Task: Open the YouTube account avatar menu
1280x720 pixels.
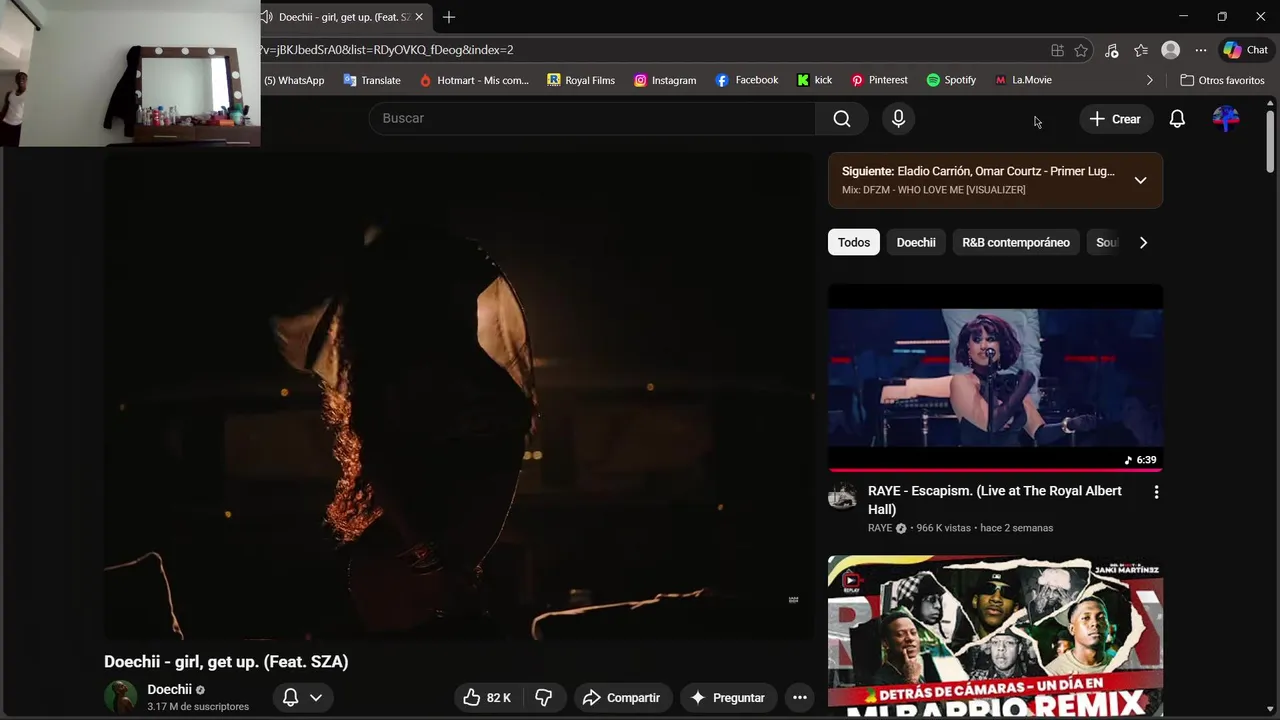Action: coord(1226,119)
